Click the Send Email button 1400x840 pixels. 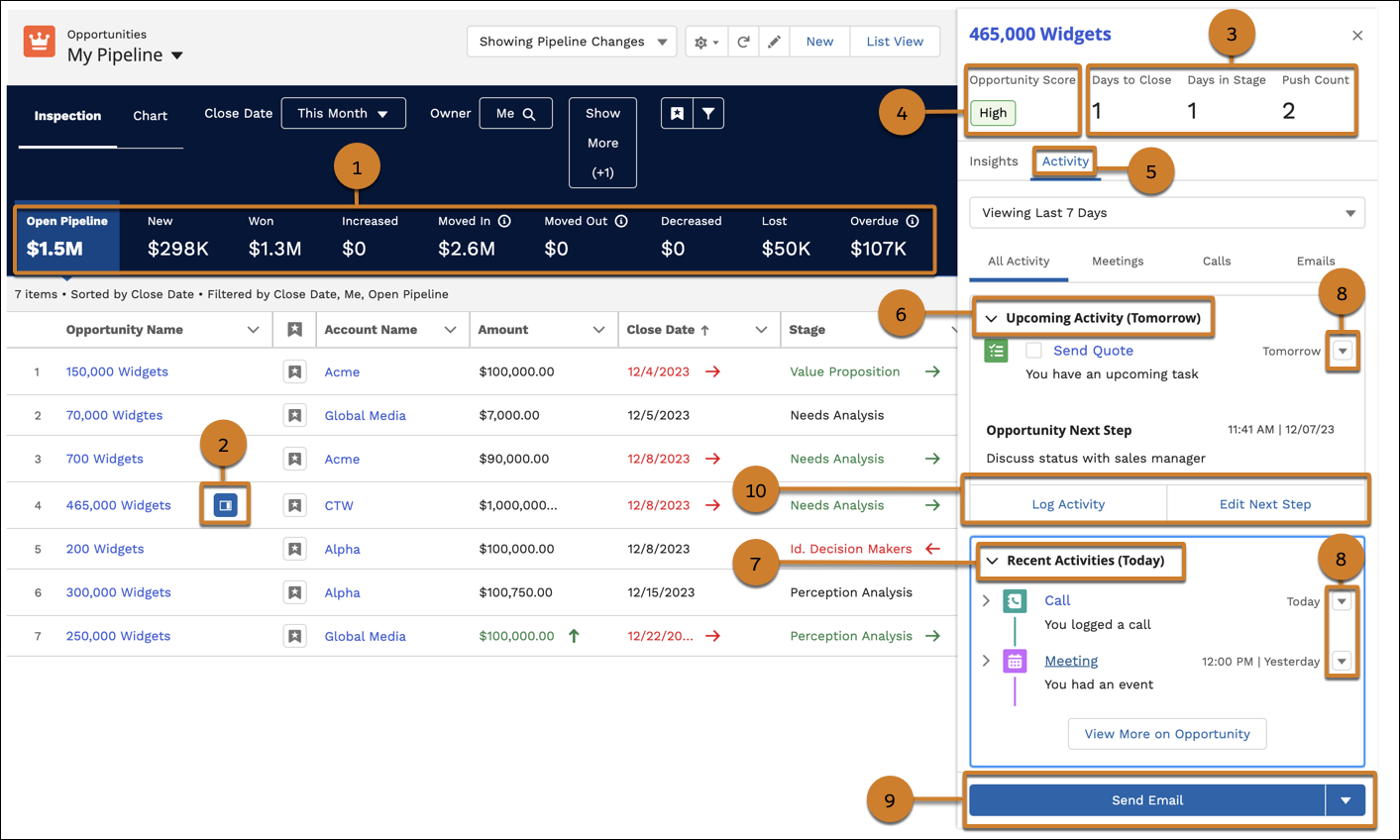coord(1147,800)
